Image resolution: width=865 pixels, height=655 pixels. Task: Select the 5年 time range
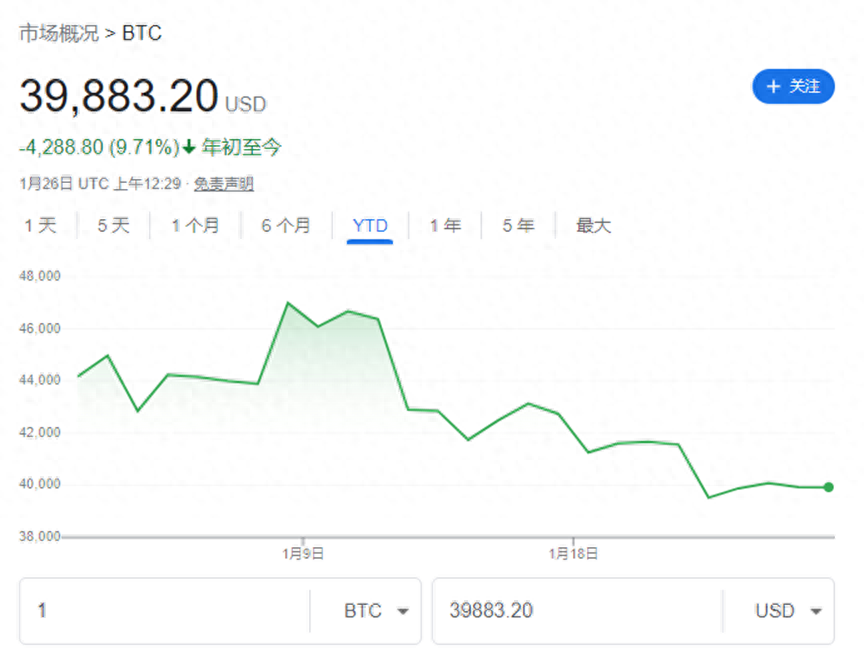518,225
